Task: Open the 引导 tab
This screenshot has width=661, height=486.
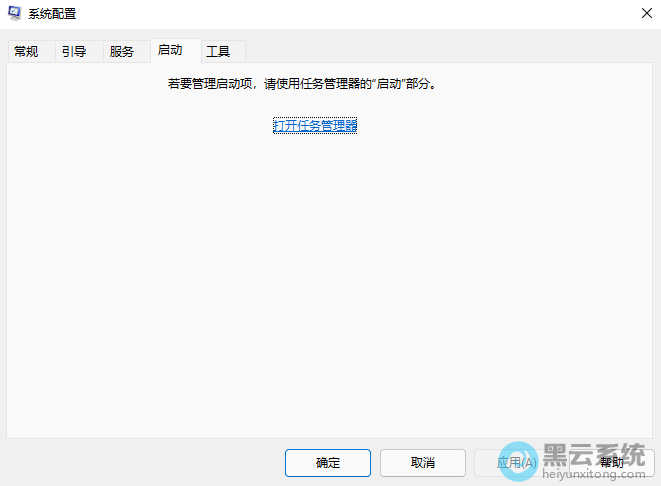Action: click(73, 52)
